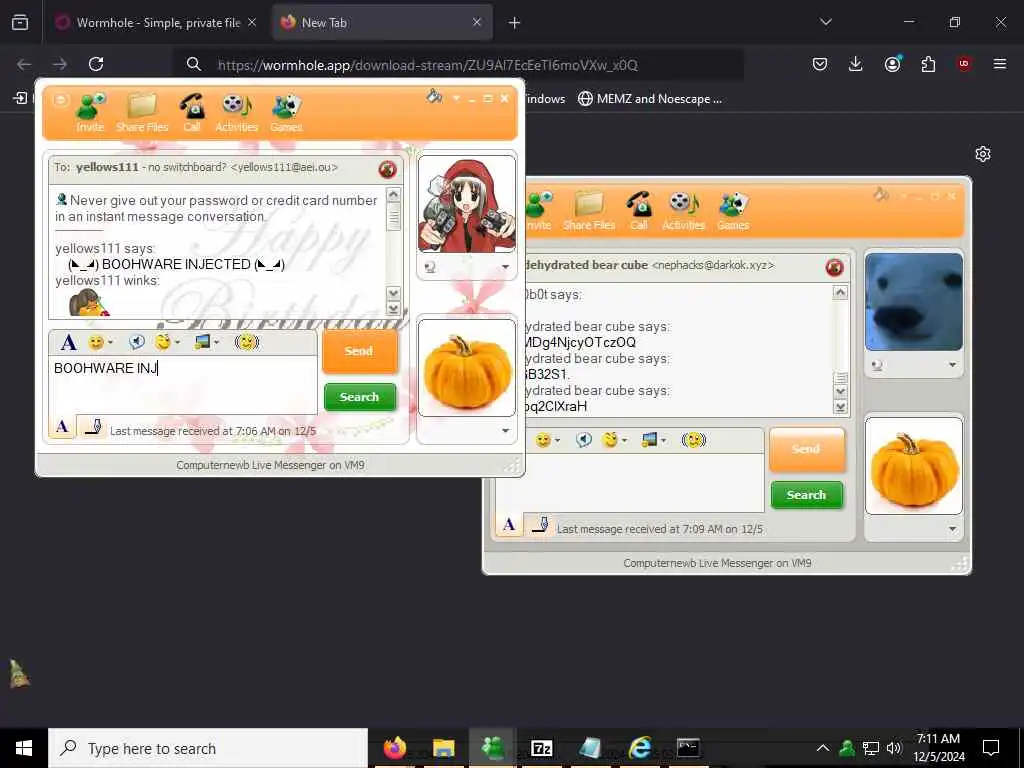The width and height of the screenshot is (1024, 768).
Task: Open dropdown under anime girl display picture
Action: pyautogui.click(x=505, y=266)
